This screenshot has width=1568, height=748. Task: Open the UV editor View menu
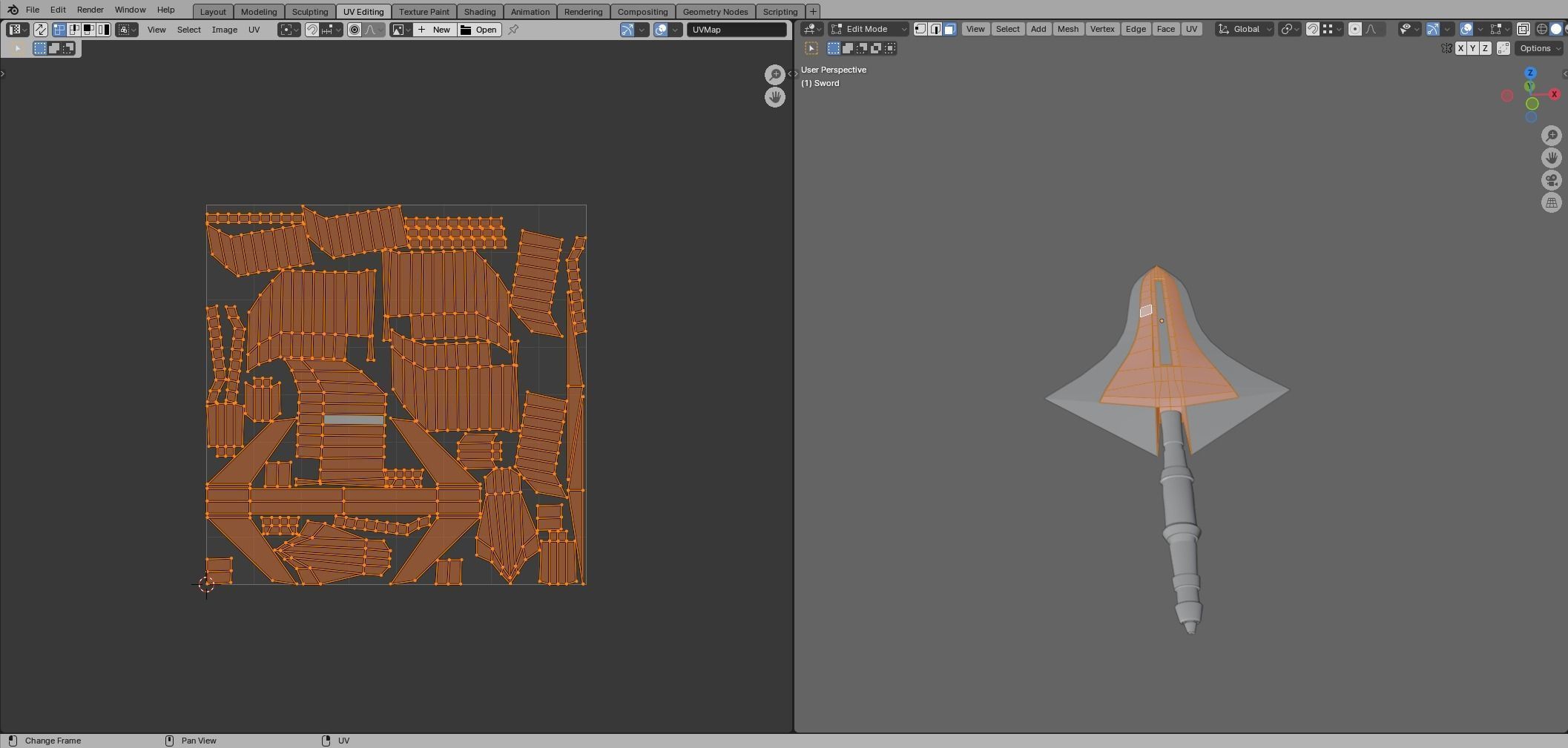click(x=157, y=30)
